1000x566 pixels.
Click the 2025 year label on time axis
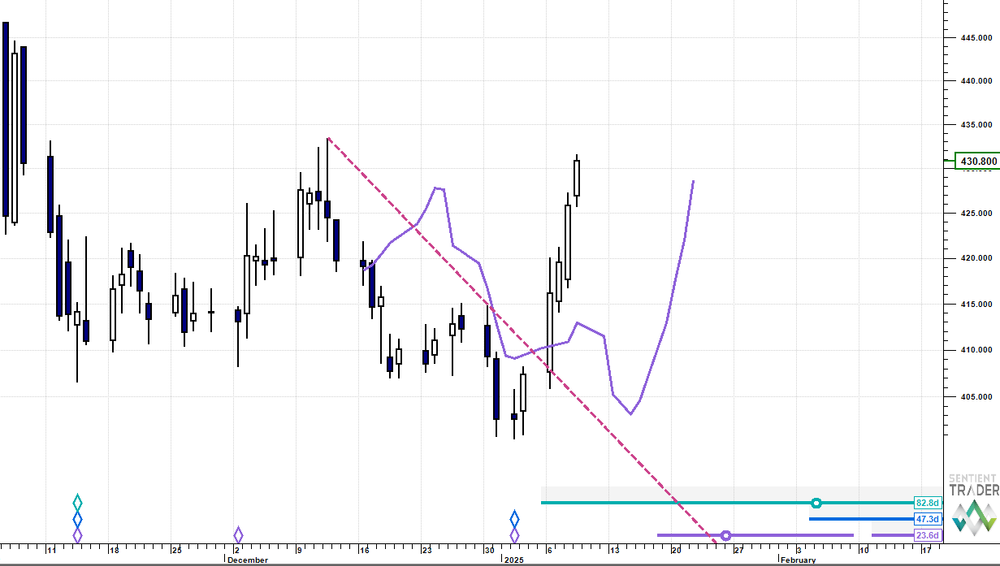pyautogui.click(x=513, y=560)
